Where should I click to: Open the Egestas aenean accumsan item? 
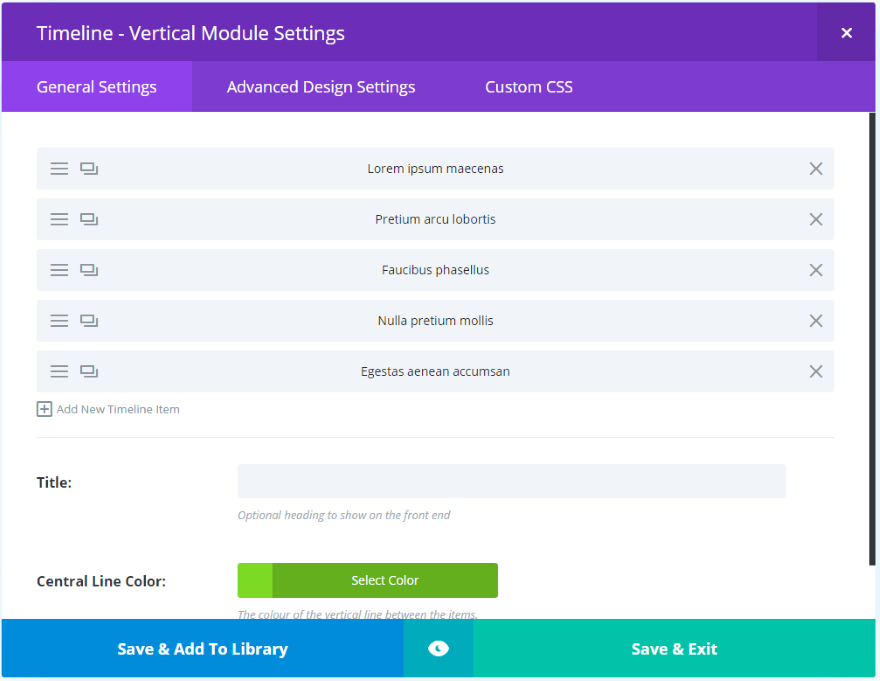coord(436,371)
